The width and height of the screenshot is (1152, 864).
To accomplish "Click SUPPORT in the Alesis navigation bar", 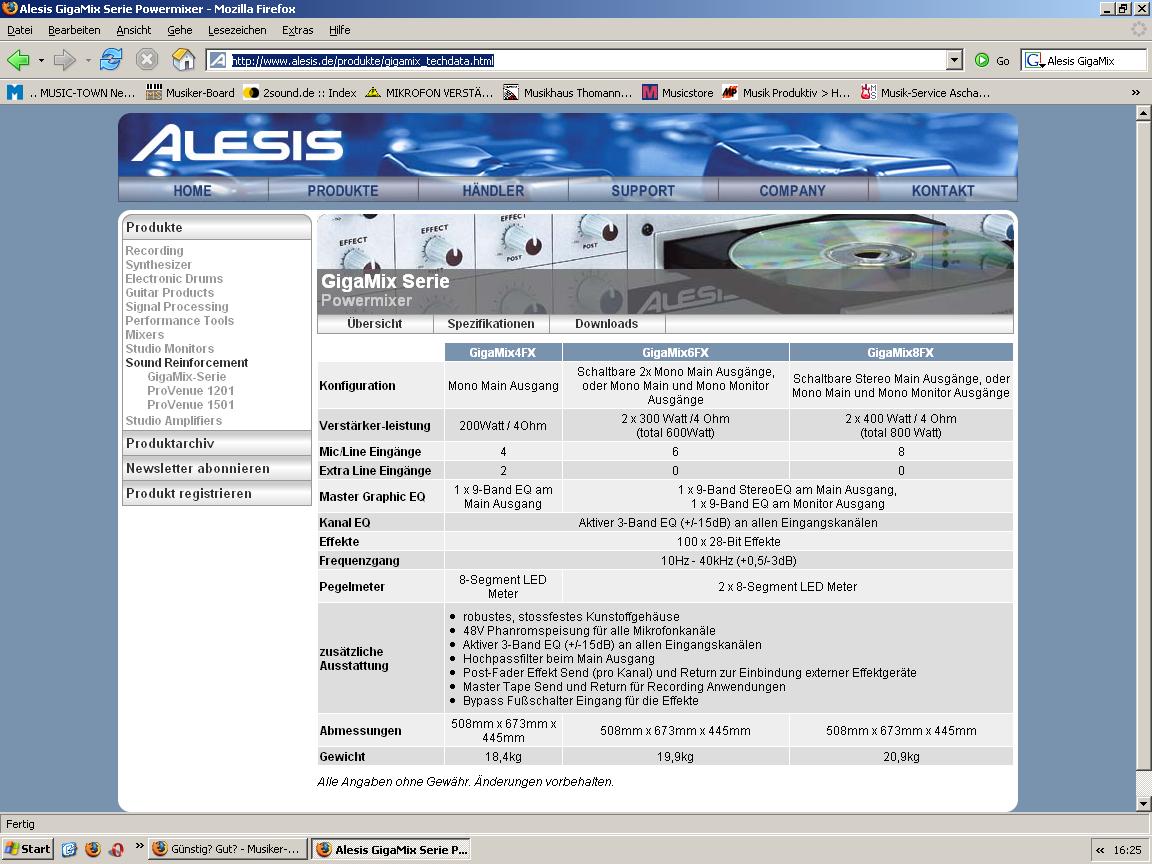I will click(x=643, y=190).
